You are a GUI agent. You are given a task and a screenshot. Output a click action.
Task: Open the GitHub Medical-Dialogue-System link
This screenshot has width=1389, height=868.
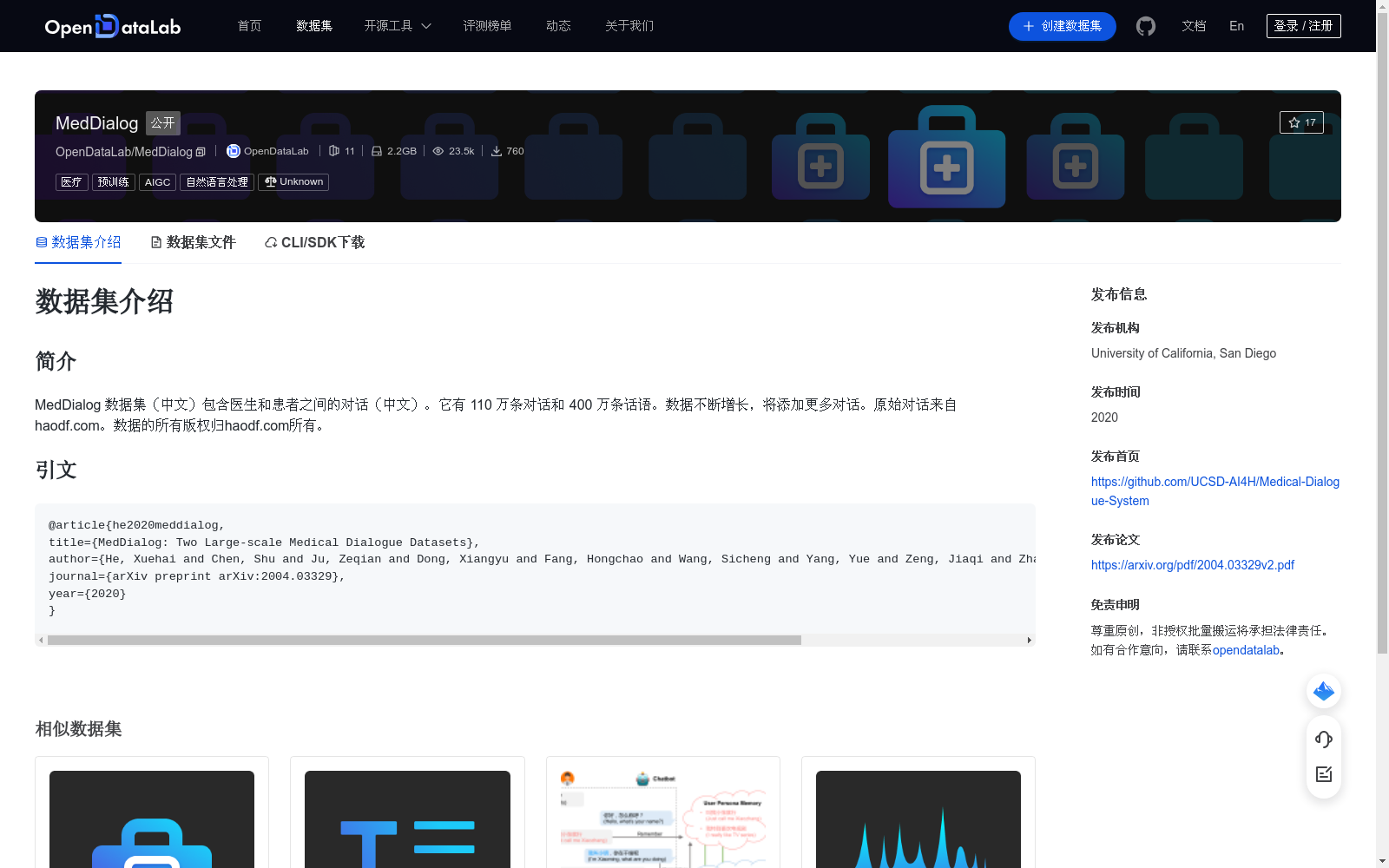coord(1215,491)
